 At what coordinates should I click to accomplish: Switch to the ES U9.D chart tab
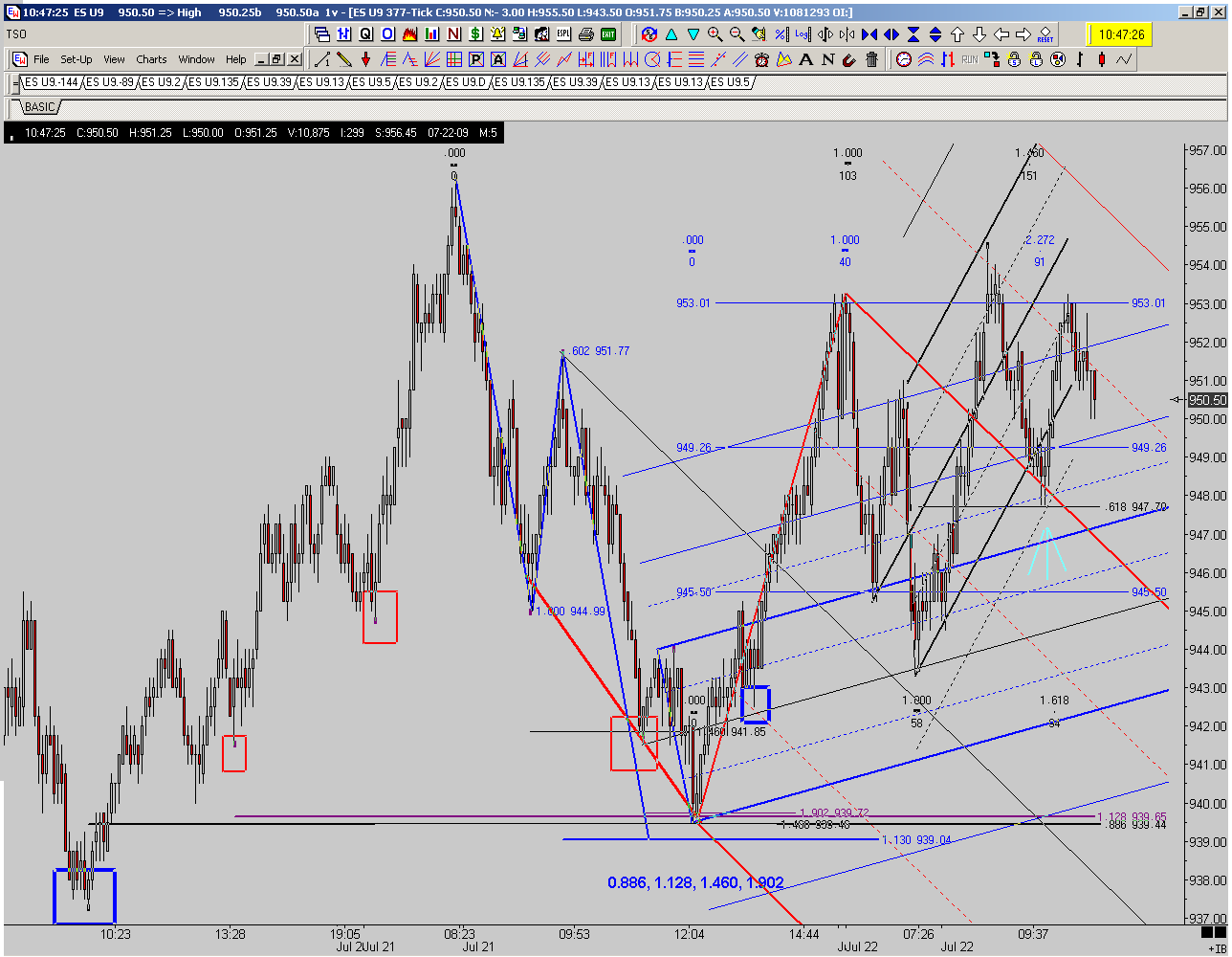pyautogui.click(x=468, y=82)
